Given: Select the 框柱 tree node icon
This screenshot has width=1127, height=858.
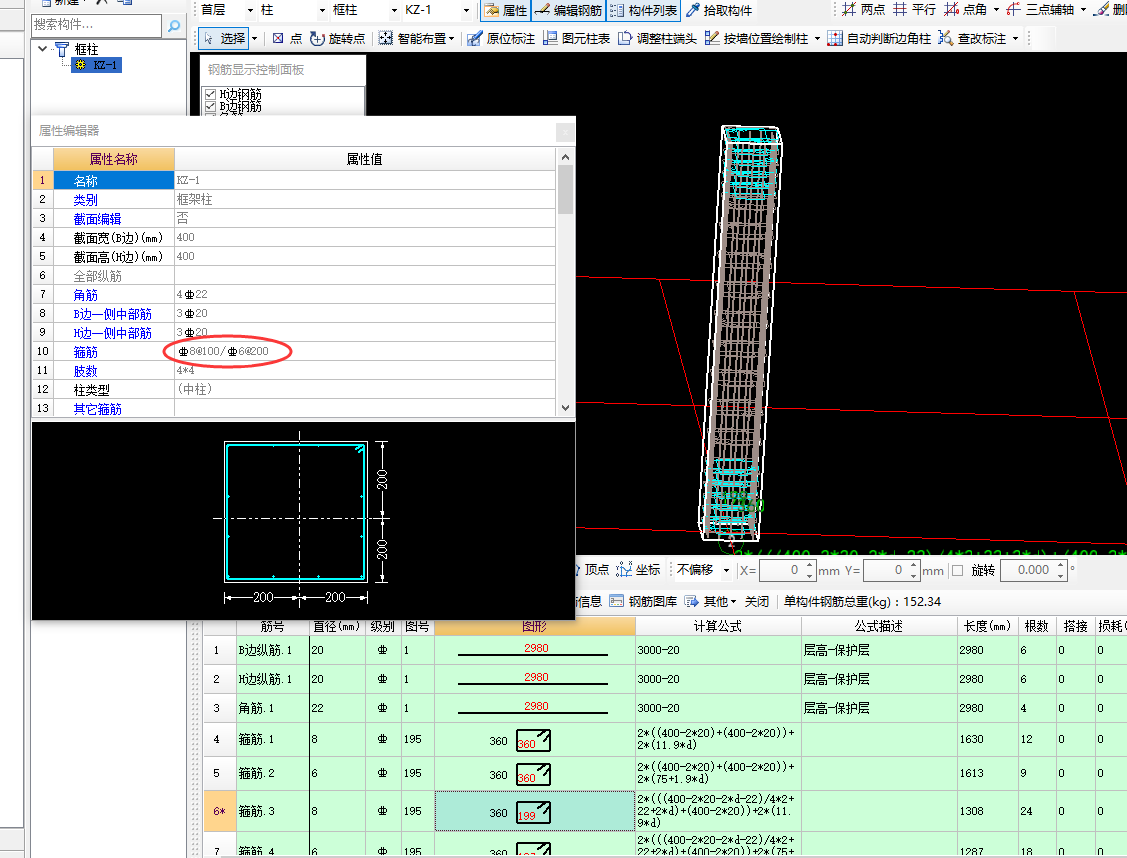Looking at the screenshot, I should pyautogui.click(x=63, y=50).
